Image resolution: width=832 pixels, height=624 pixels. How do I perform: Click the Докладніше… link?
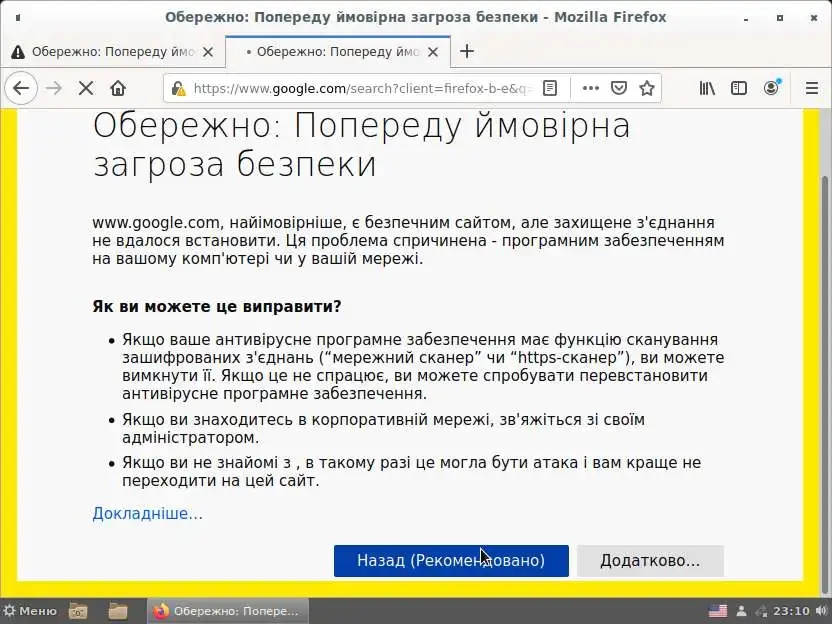point(148,514)
